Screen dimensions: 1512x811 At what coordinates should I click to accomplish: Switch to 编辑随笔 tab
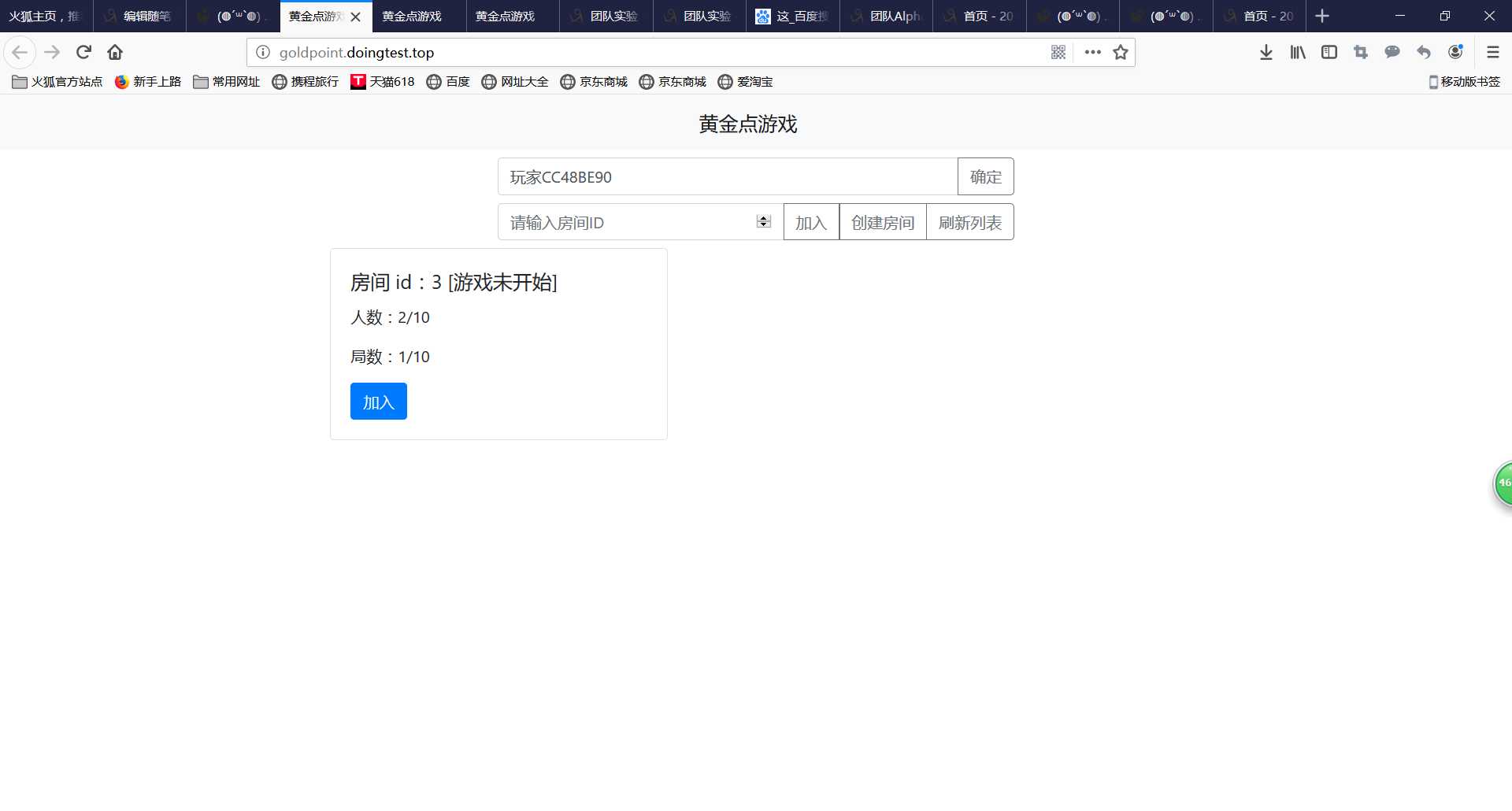[x=139, y=17]
